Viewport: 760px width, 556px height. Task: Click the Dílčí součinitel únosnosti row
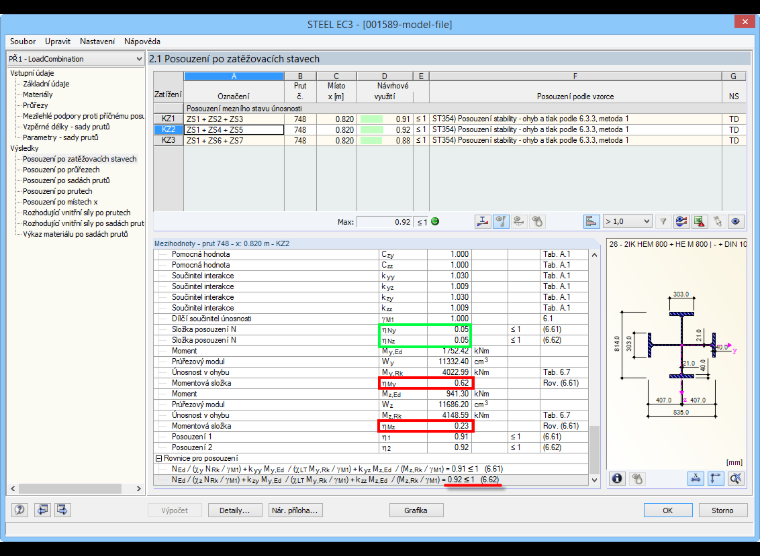pos(371,318)
